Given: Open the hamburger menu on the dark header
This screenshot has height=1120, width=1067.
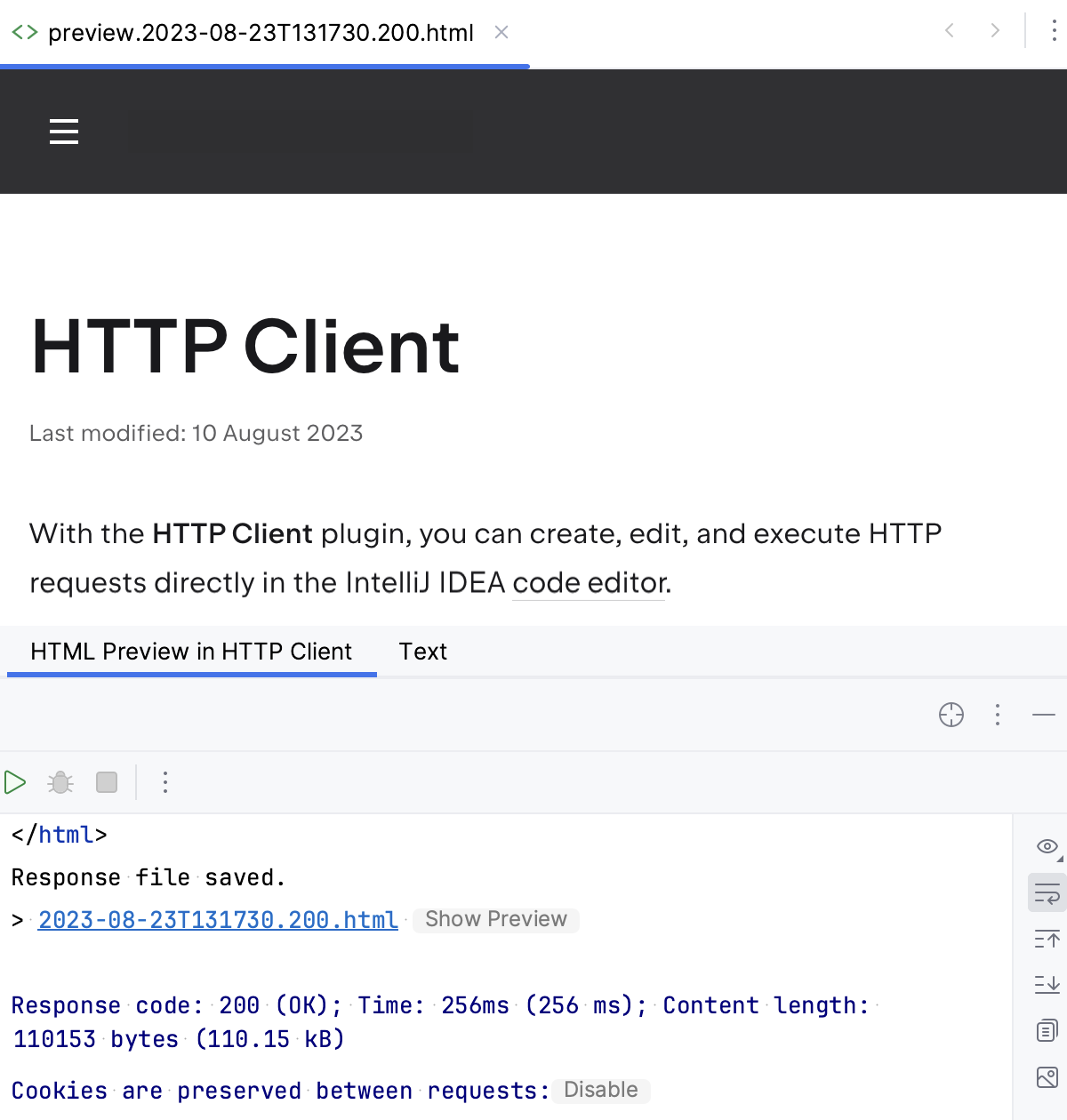Looking at the screenshot, I should (x=64, y=132).
